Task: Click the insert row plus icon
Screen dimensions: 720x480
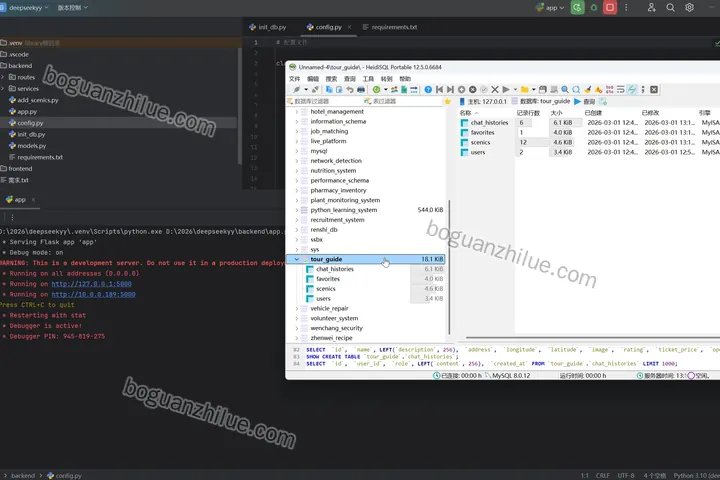Action: 461,90
